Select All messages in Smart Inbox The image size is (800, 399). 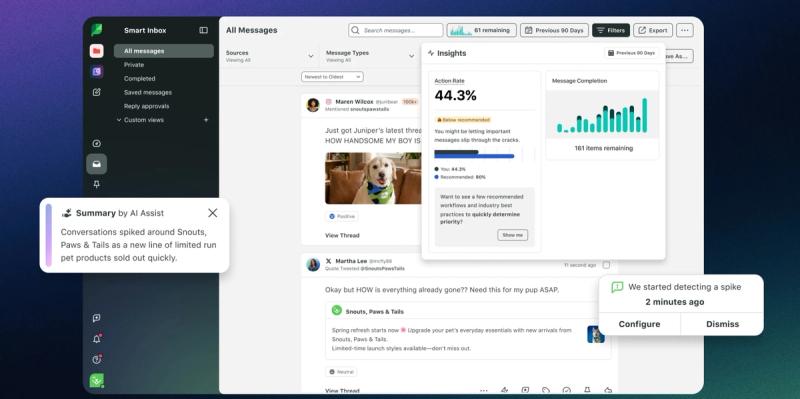click(164, 51)
